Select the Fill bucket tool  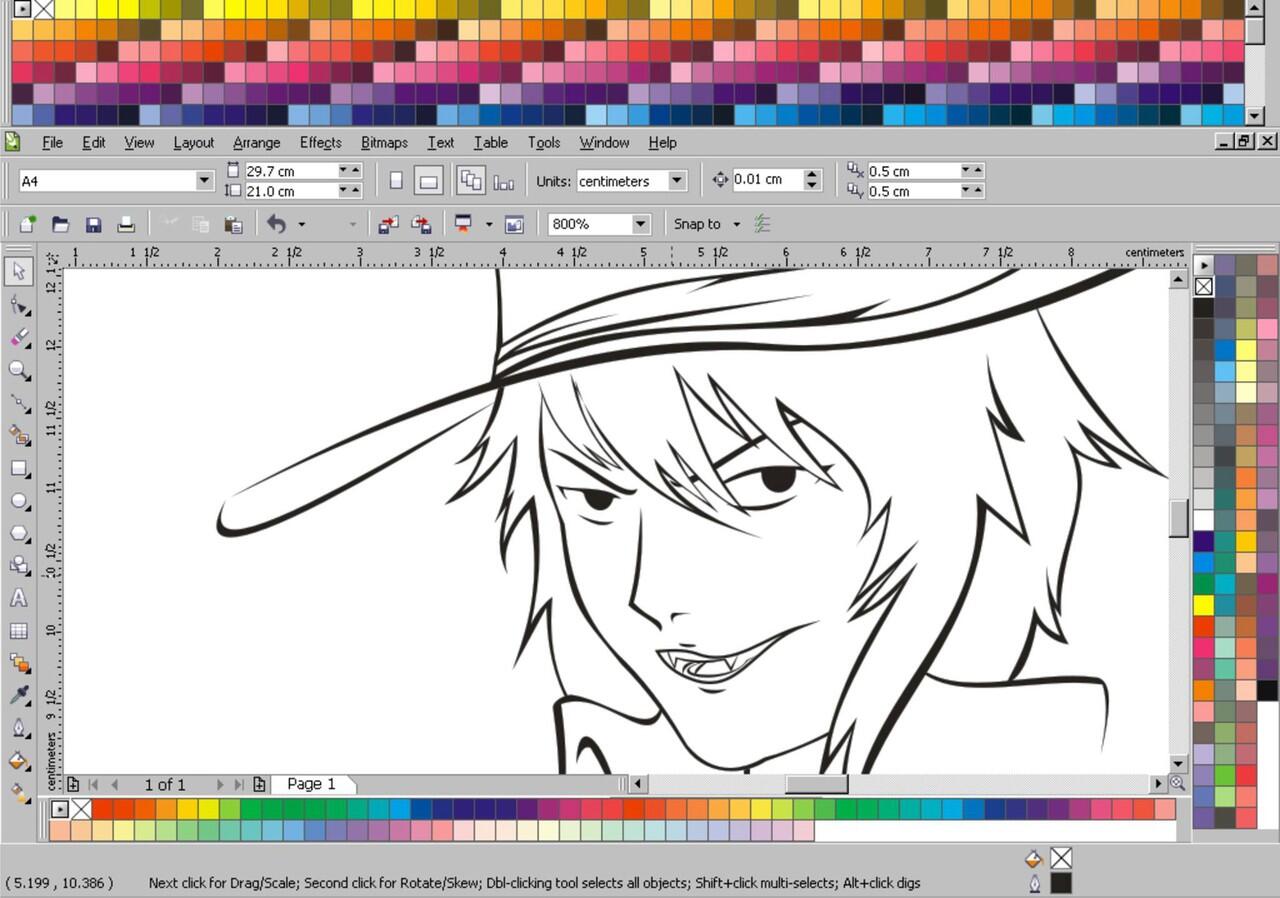tap(19, 761)
